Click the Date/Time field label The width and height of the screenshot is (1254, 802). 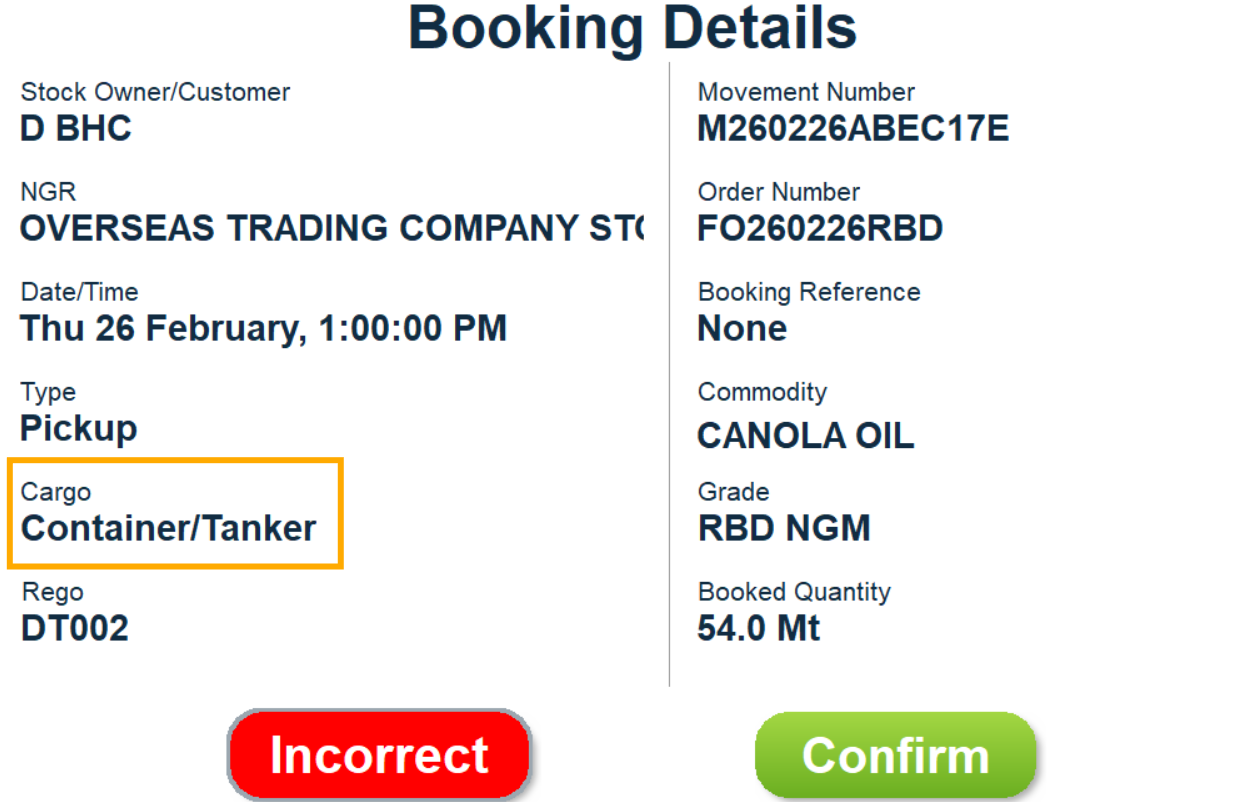[x=79, y=292]
